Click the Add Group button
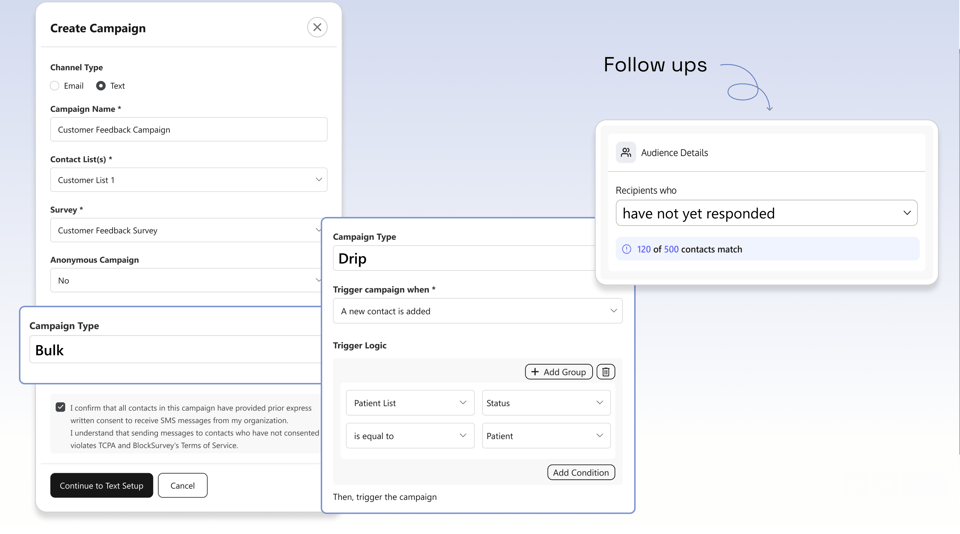Screen dimensions: 960x534 (x=558, y=372)
